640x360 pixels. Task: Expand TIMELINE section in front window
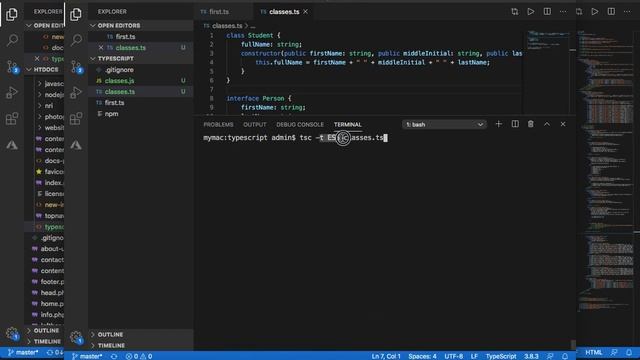click(x=140, y=345)
